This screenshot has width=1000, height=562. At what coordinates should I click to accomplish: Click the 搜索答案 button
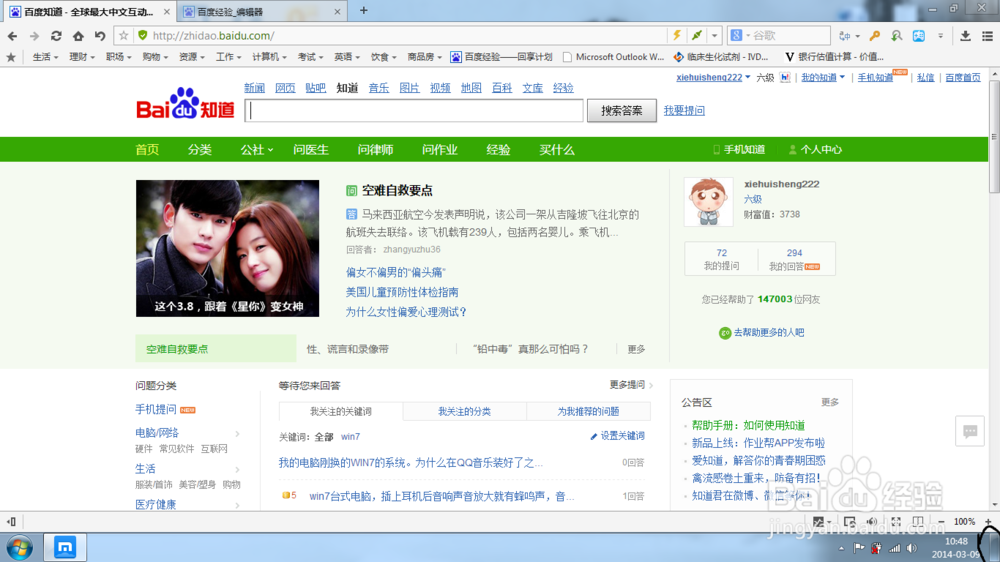(622, 111)
